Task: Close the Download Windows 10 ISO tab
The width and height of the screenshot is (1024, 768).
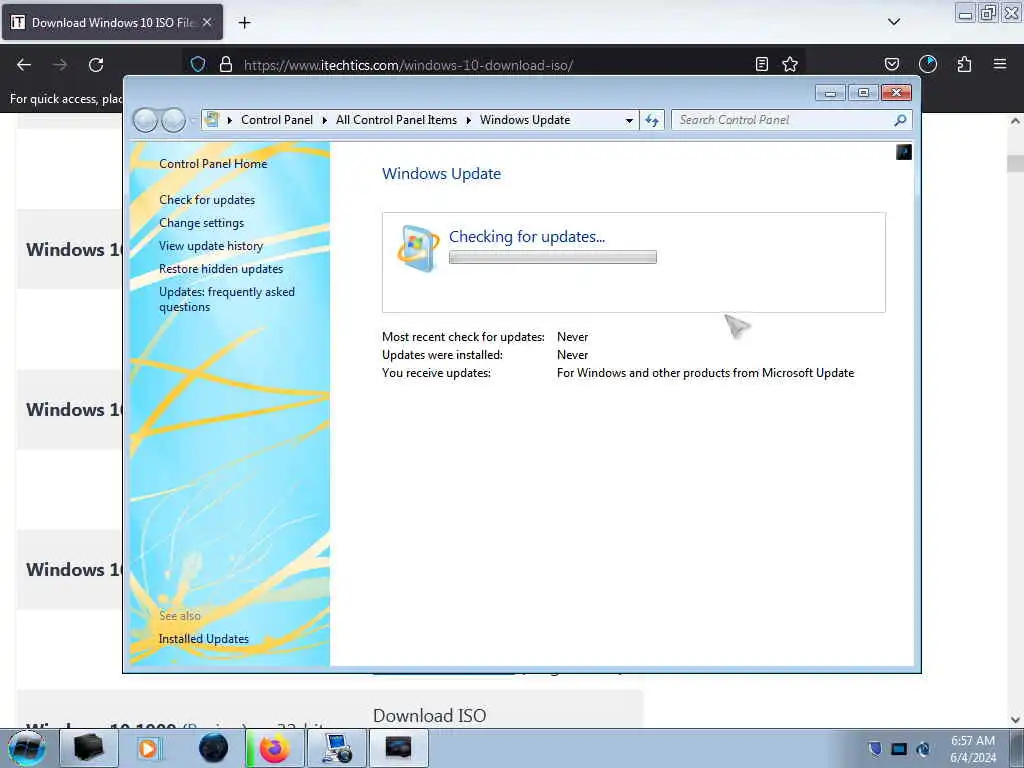Action: point(207,22)
